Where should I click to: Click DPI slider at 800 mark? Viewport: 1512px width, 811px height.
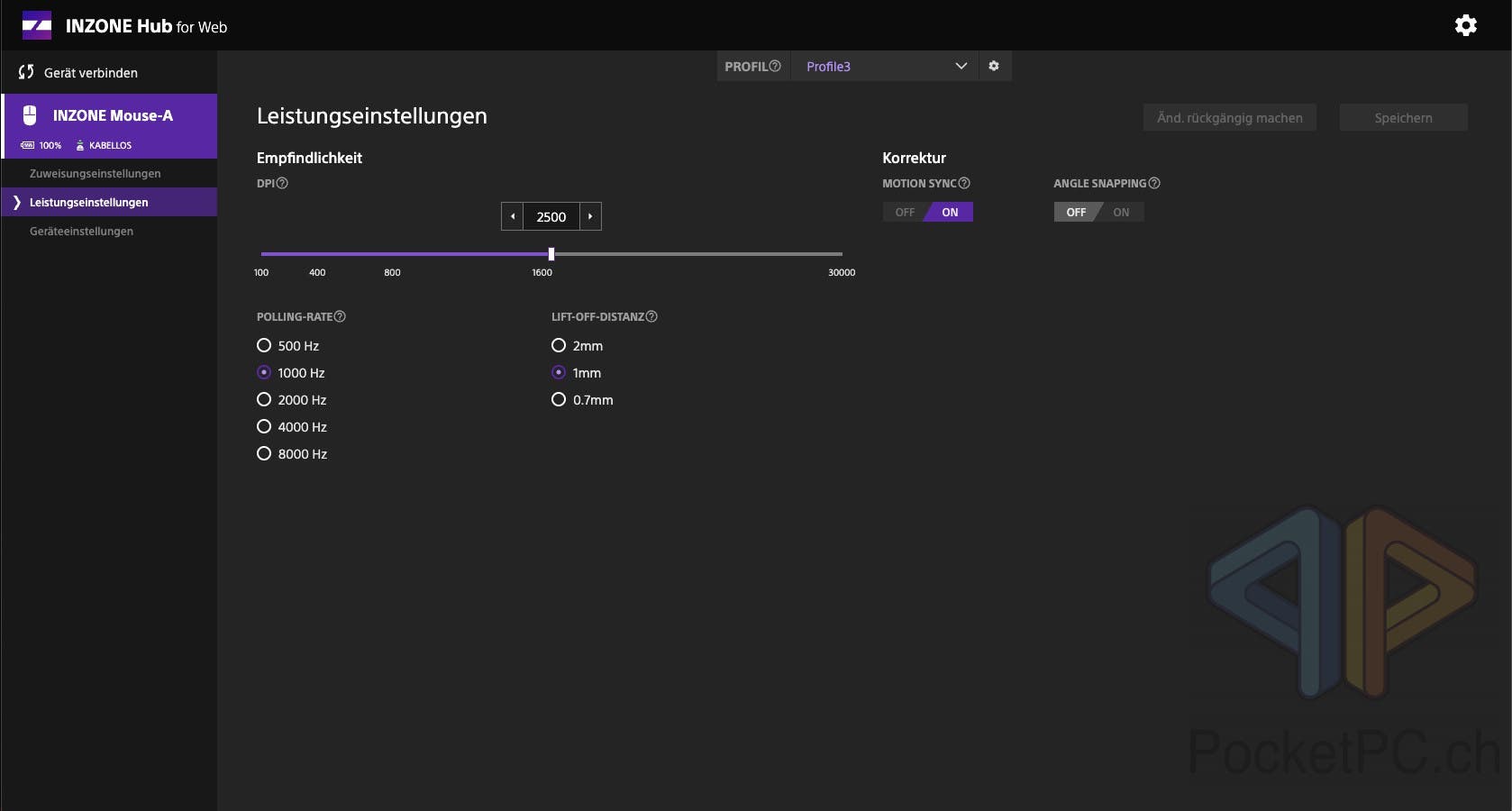click(392, 254)
